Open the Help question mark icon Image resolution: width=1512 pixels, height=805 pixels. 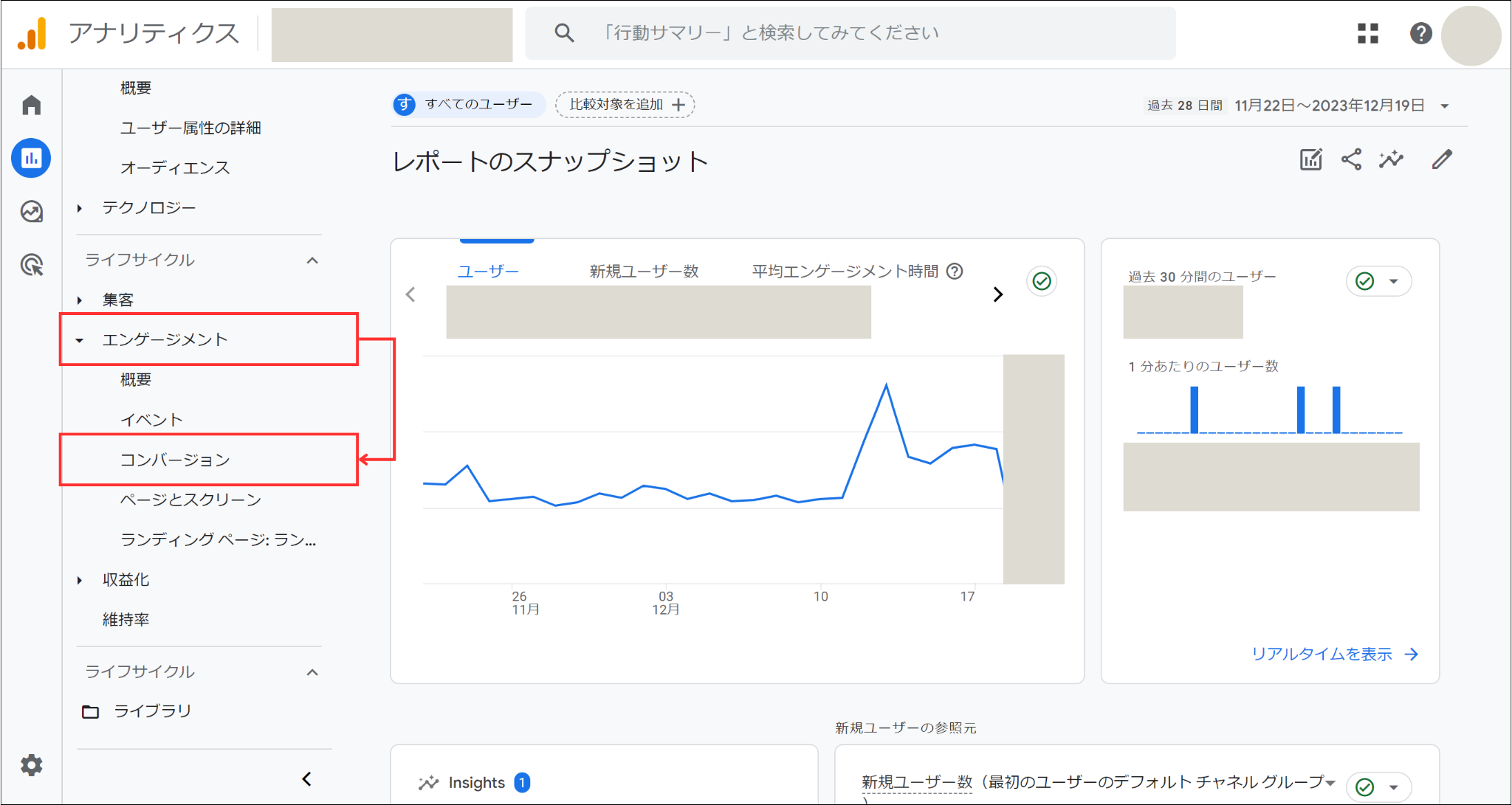tap(1420, 33)
